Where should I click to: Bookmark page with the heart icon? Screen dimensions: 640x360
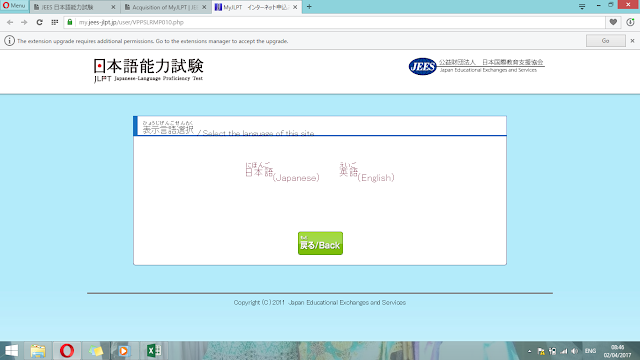(613, 22)
